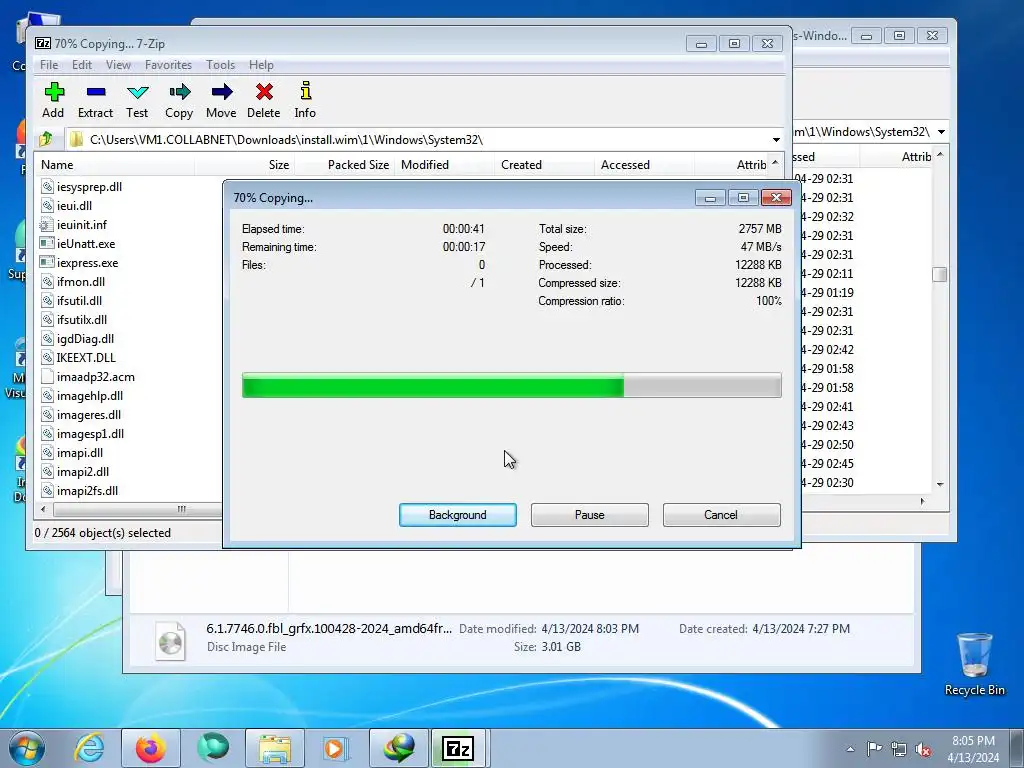Run the Test archive icon

[x=137, y=92]
